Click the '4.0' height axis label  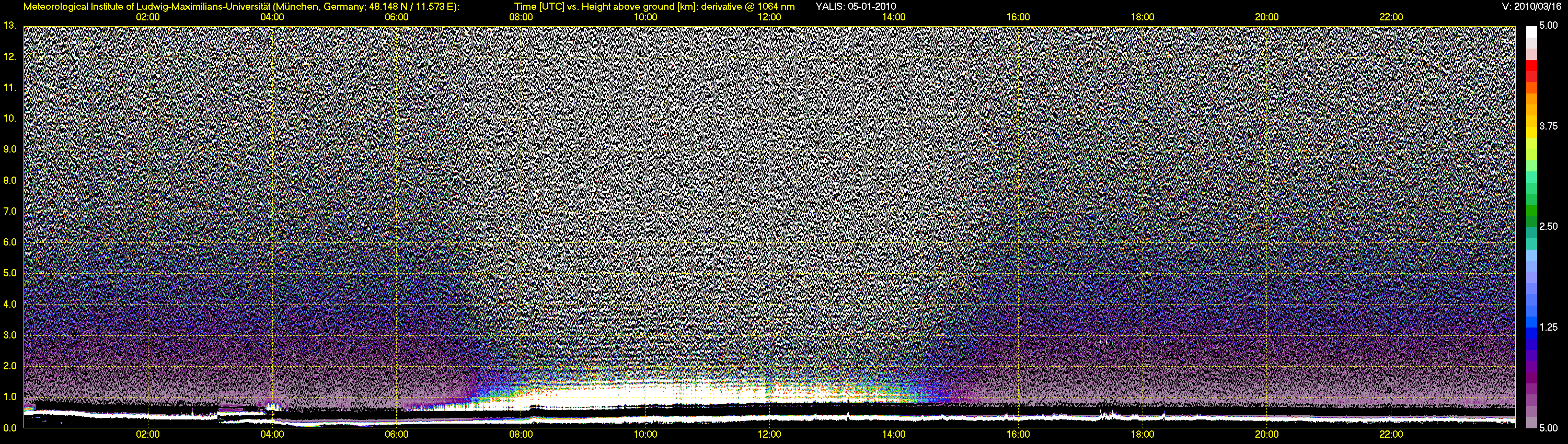pyautogui.click(x=9, y=303)
